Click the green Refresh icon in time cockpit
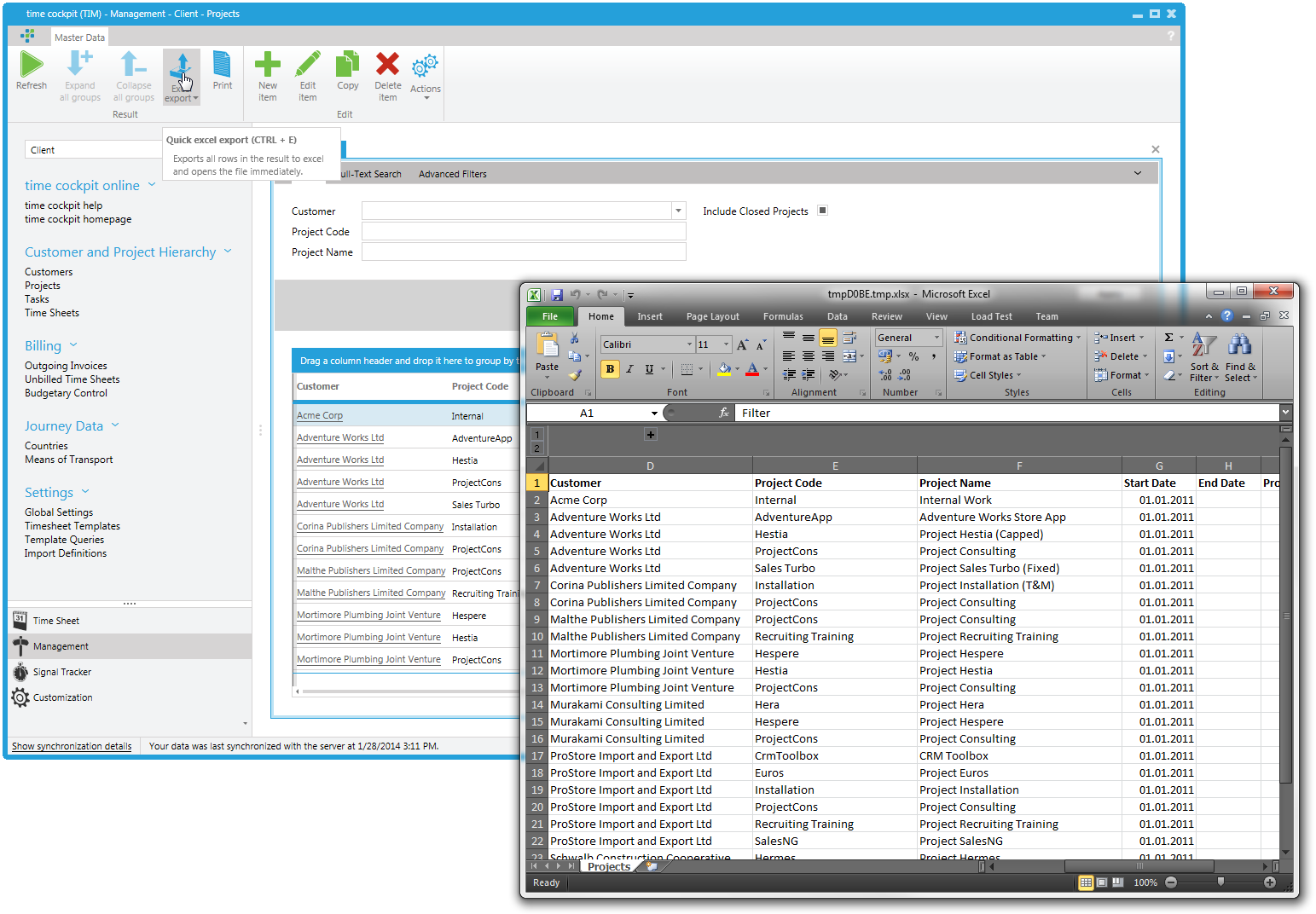1316x914 pixels. pos(32,65)
